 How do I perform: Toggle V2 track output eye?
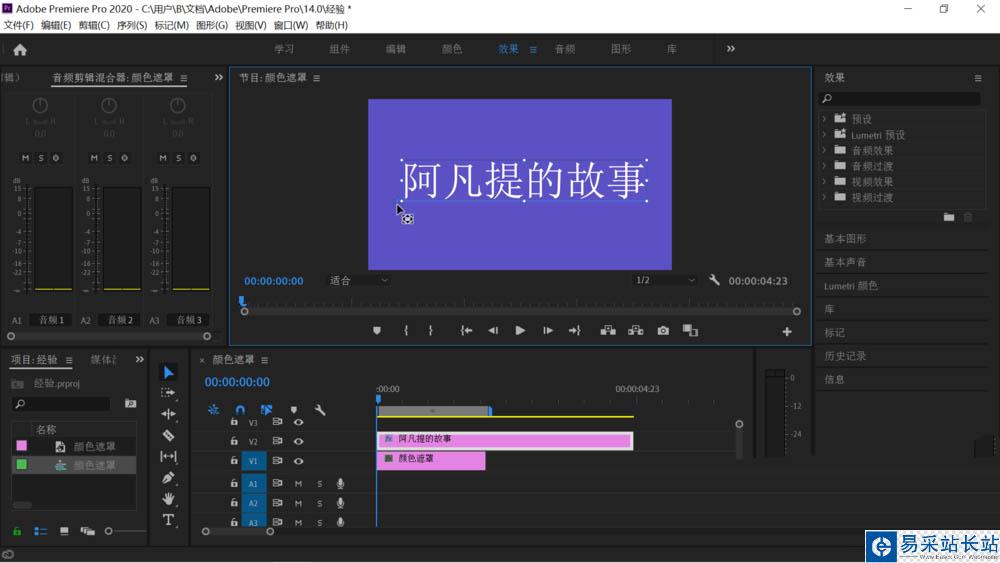[298, 441]
